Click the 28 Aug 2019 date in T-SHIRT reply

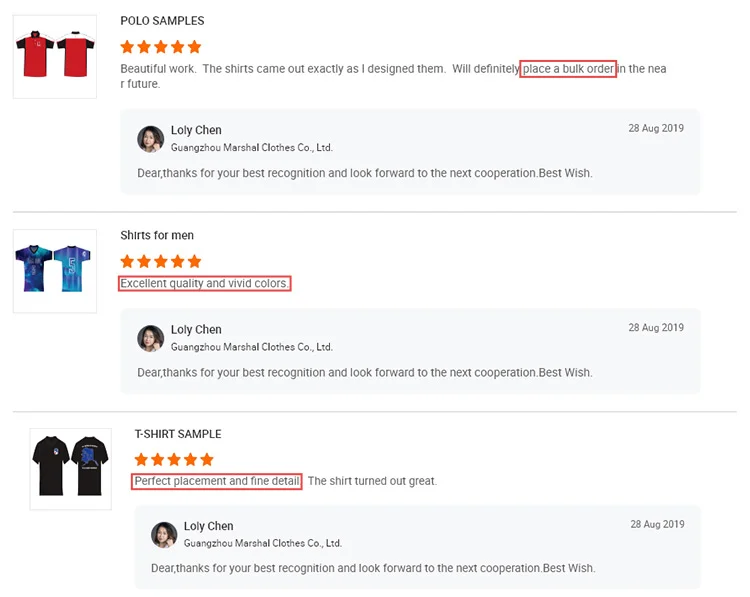click(x=657, y=524)
